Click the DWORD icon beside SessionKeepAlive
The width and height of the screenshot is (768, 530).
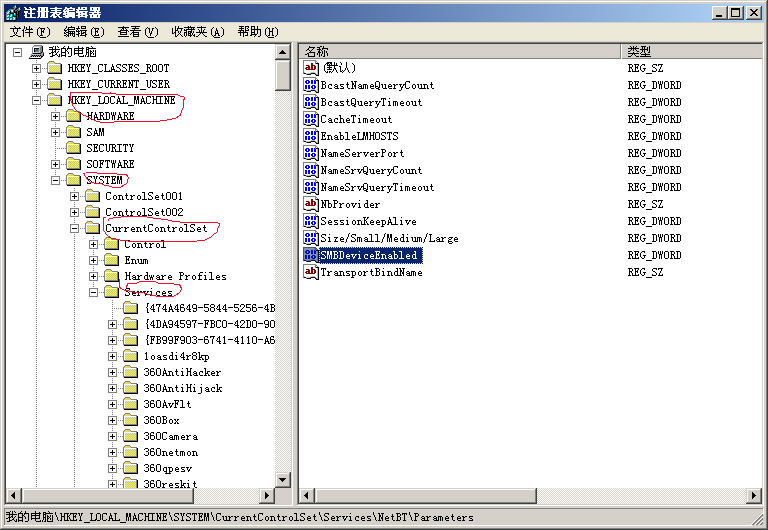(x=311, y=221)
